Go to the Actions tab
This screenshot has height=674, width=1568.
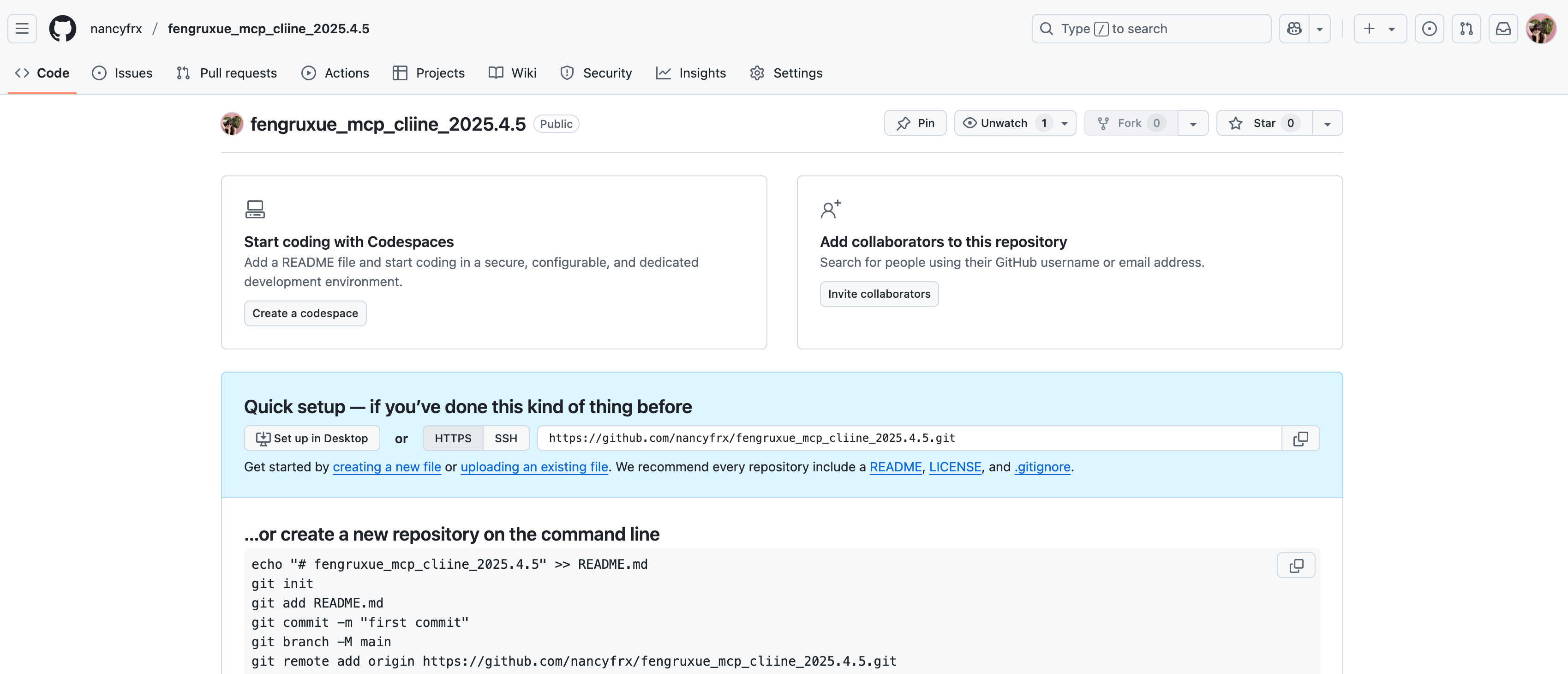tap(335, 73)
